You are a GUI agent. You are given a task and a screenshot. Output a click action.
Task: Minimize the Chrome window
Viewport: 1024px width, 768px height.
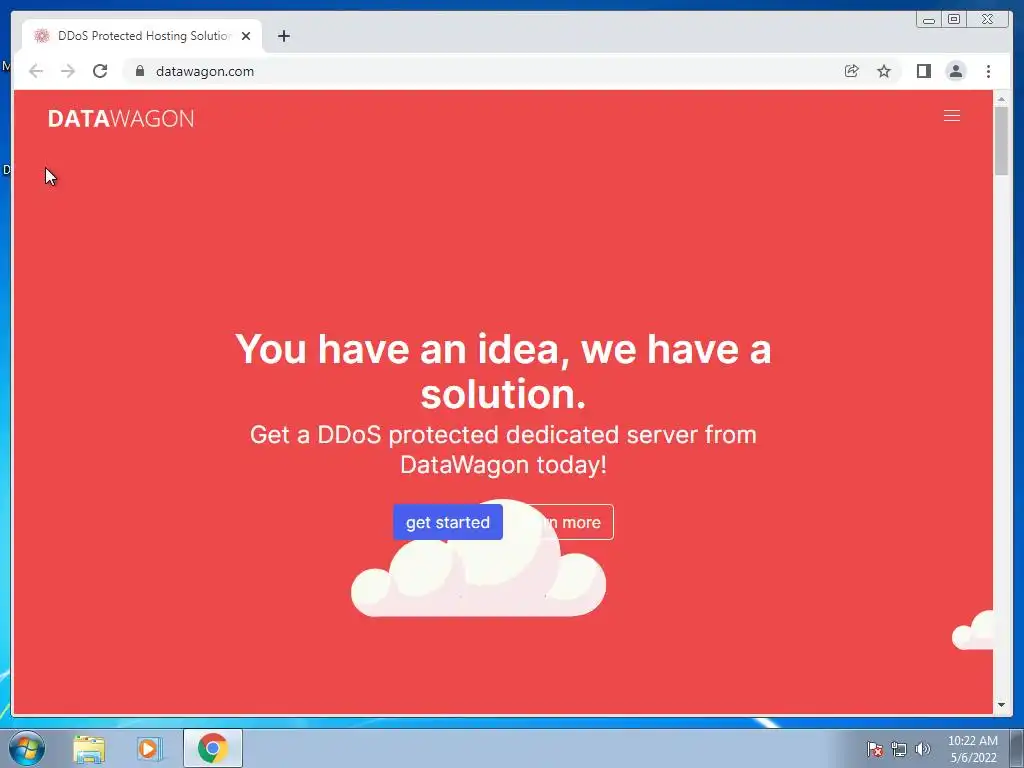click(928, 20)
